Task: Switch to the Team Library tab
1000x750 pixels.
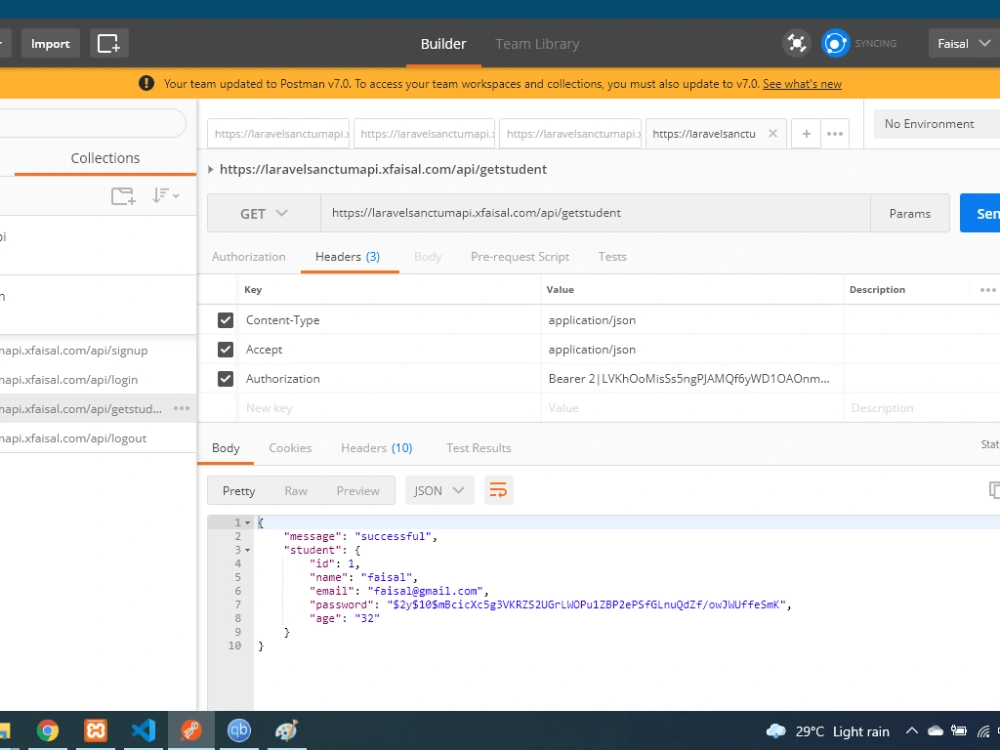Action: click(x=537, y=43)
